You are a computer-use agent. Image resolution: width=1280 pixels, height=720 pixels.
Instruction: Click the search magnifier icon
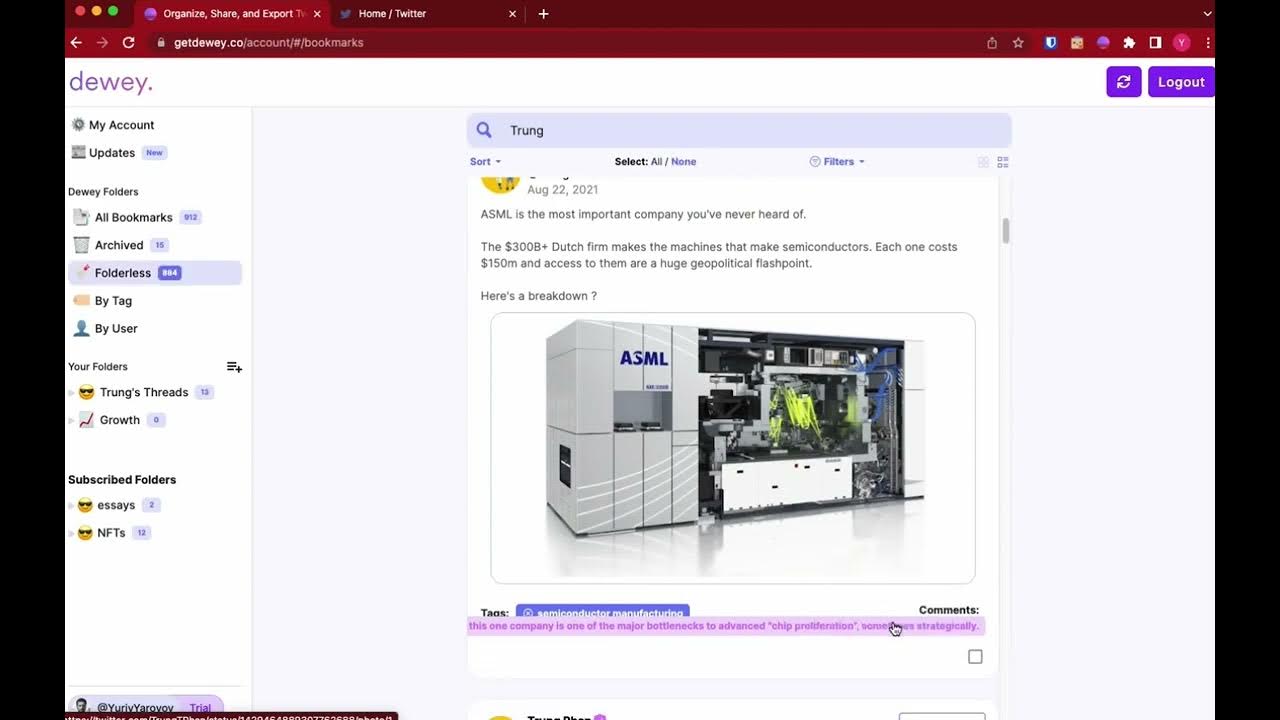484,130
